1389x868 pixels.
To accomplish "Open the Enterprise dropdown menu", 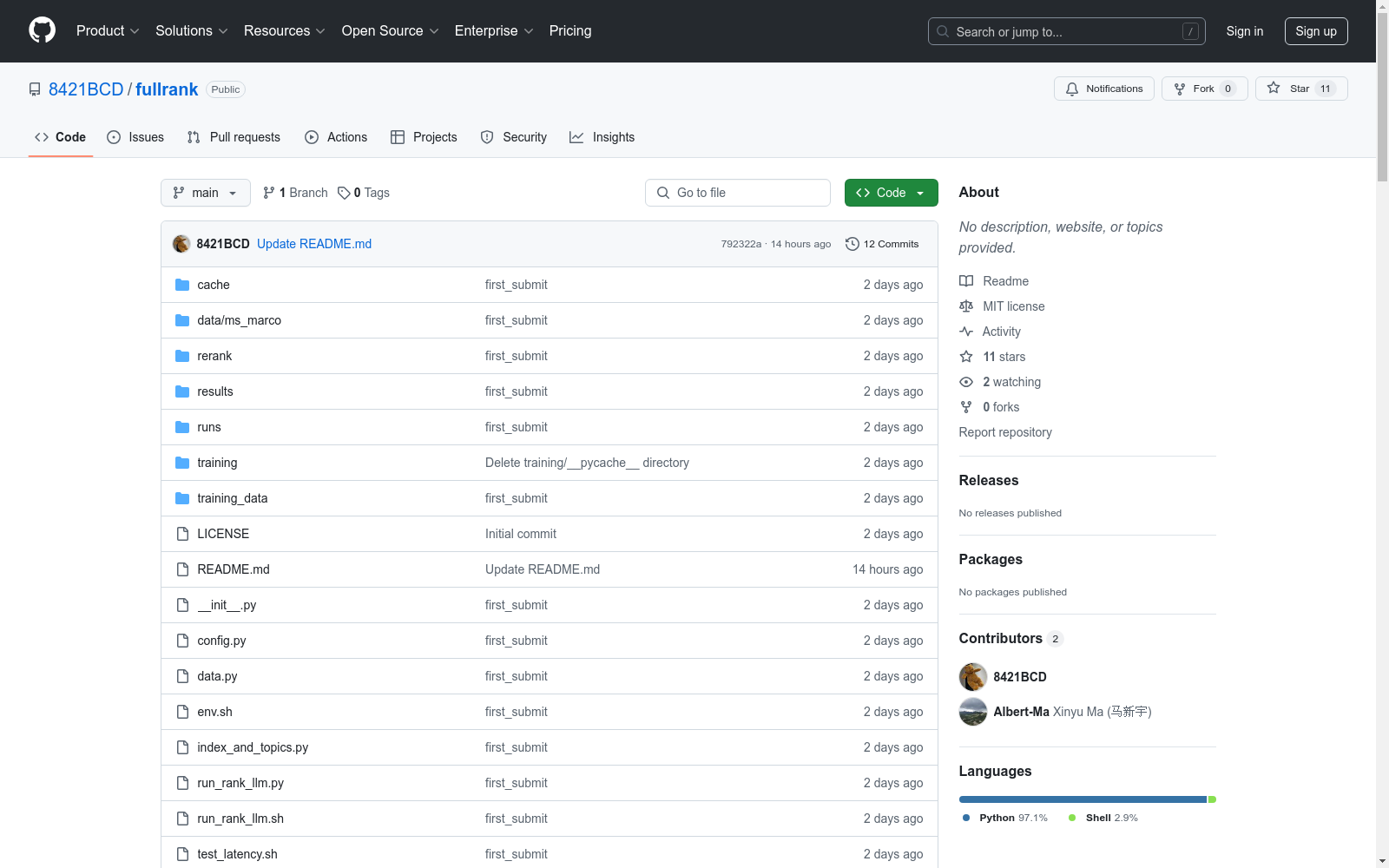I will coord(494,31).
